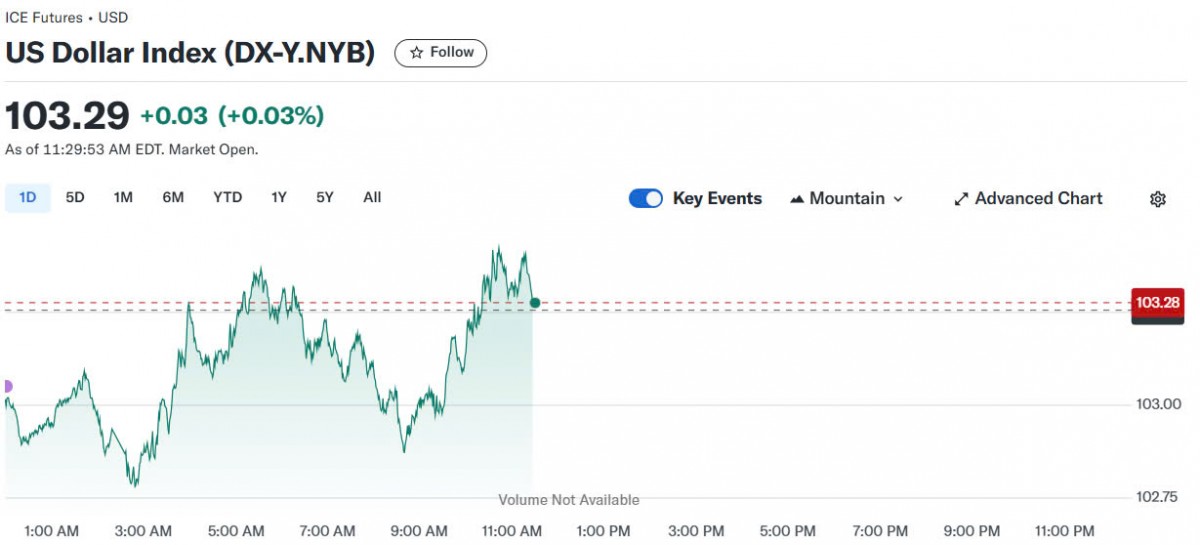The width and height of the screenshot is (1200, 545).
Task: Switch to the 5D time range
Action: (75, 197)
